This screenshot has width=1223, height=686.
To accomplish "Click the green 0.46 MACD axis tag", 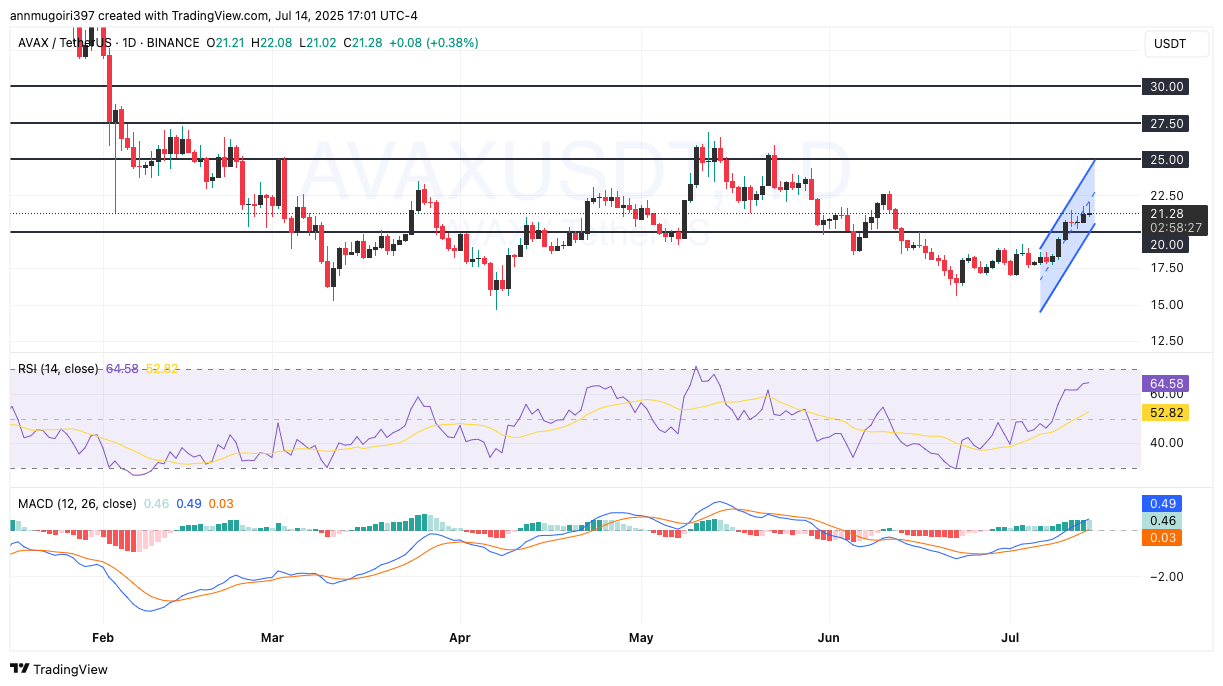I will 1162,520.
